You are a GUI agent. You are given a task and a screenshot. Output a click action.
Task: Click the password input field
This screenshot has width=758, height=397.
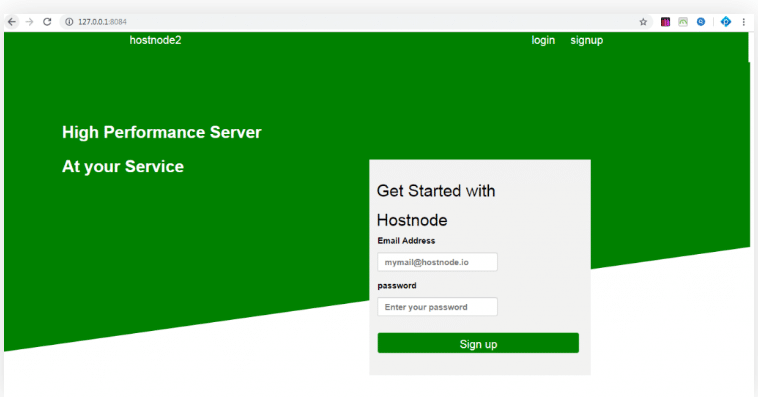(x=437, y=307)
